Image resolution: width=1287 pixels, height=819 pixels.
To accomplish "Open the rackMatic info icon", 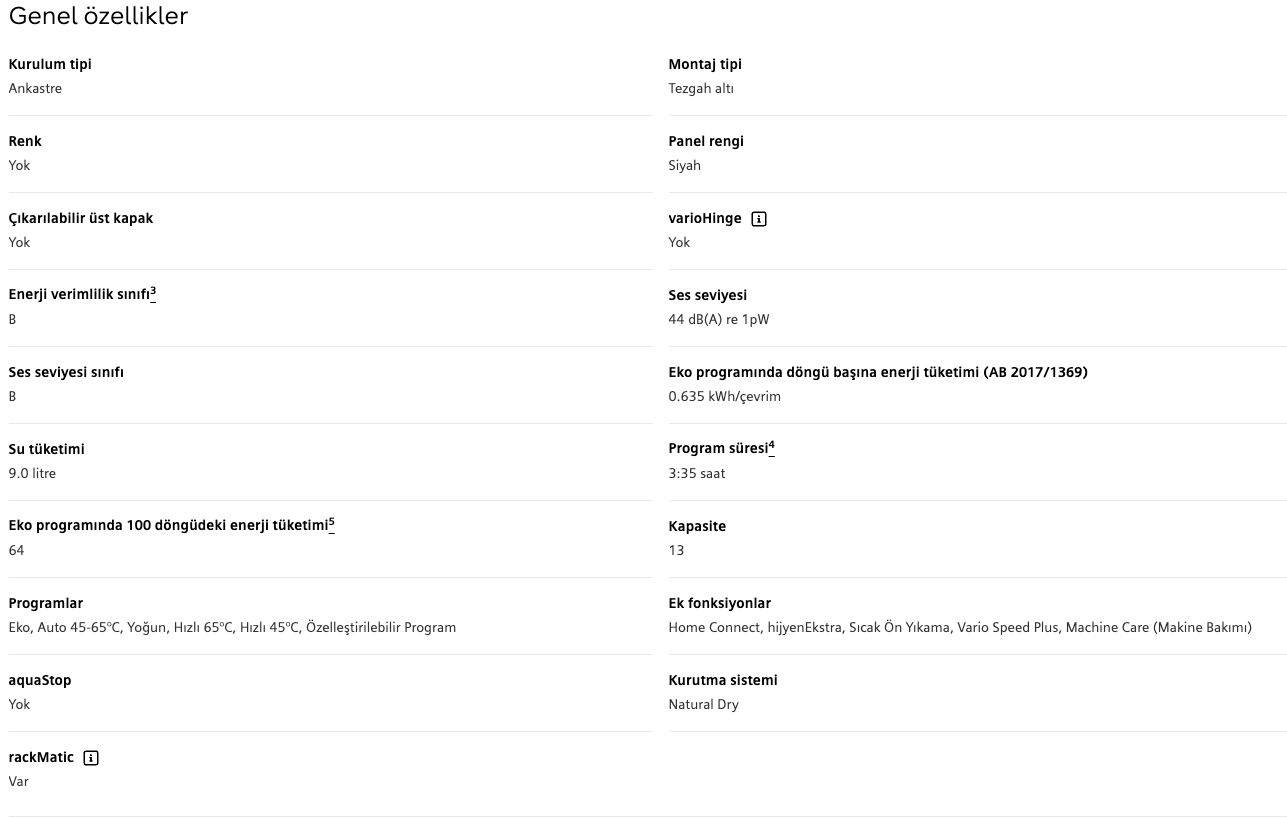I will point(91,758).
